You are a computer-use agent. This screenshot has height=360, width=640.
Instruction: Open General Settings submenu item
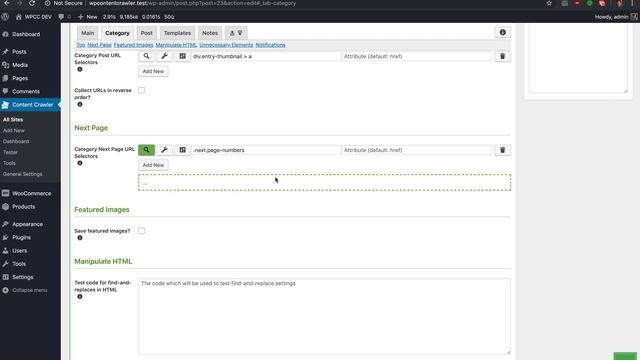(x=22, y=174)
